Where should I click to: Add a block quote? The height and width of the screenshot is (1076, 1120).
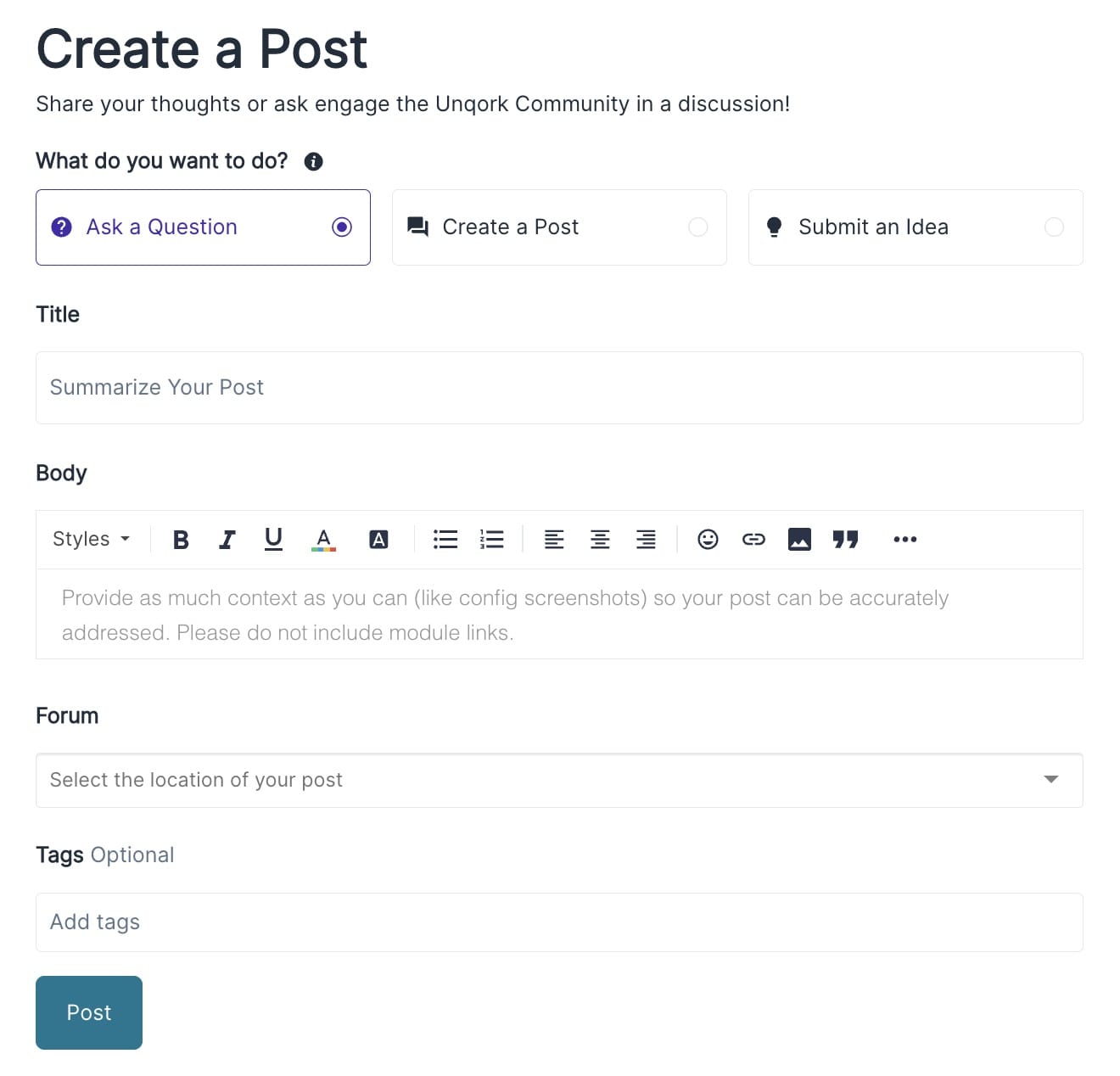pos(845,540)
